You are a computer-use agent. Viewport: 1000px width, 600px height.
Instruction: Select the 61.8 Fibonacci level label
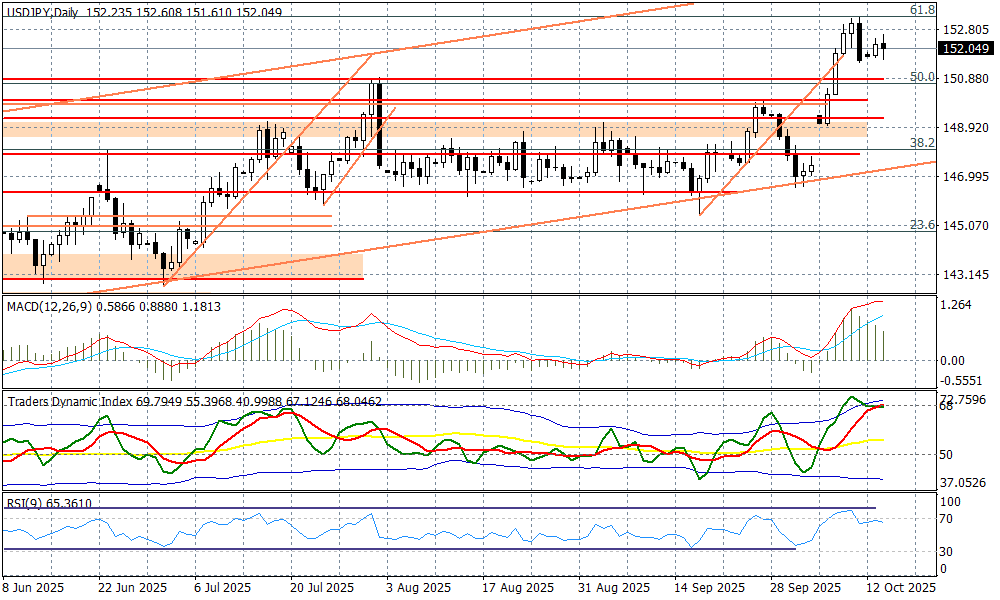[x=922, y=9]
